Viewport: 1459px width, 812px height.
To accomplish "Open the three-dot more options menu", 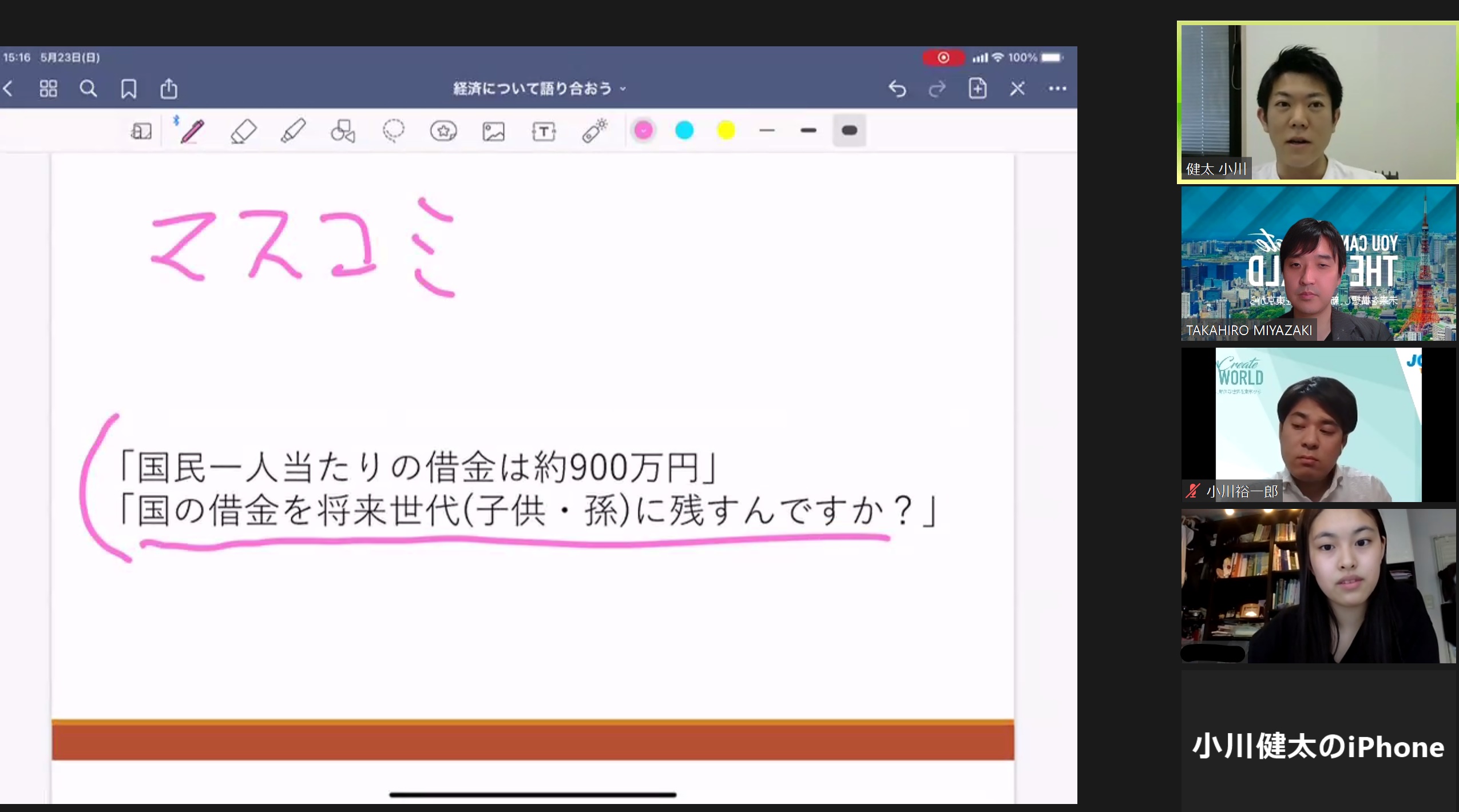I will click(1057, 89).
